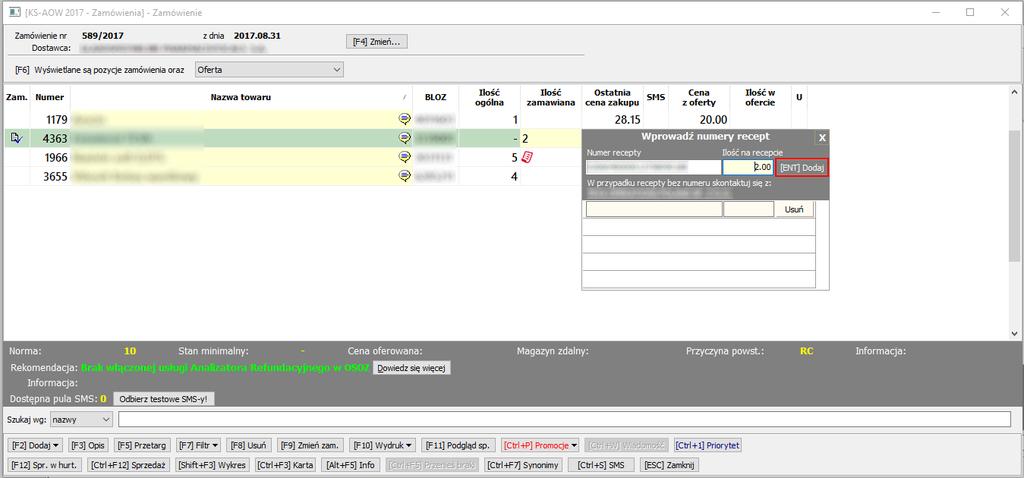Viewport: 1024px width, 478px height.
Task: Click the Numer recepty input field
Action: point(652,167)
